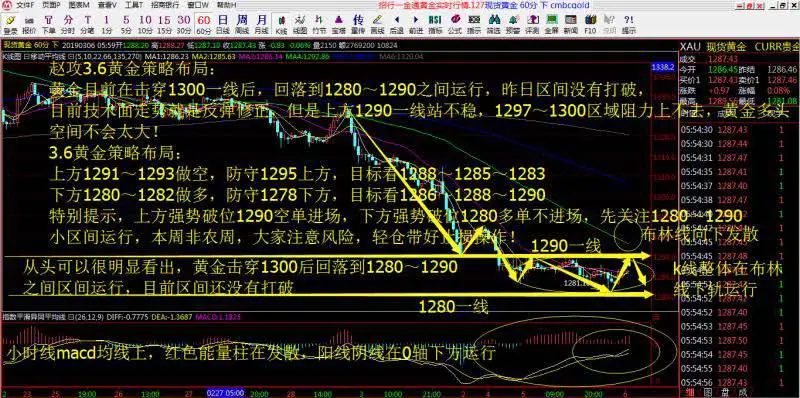Switch to 月线 monthly chart
This screenshot has width=800, height=398.
point(261,23)
